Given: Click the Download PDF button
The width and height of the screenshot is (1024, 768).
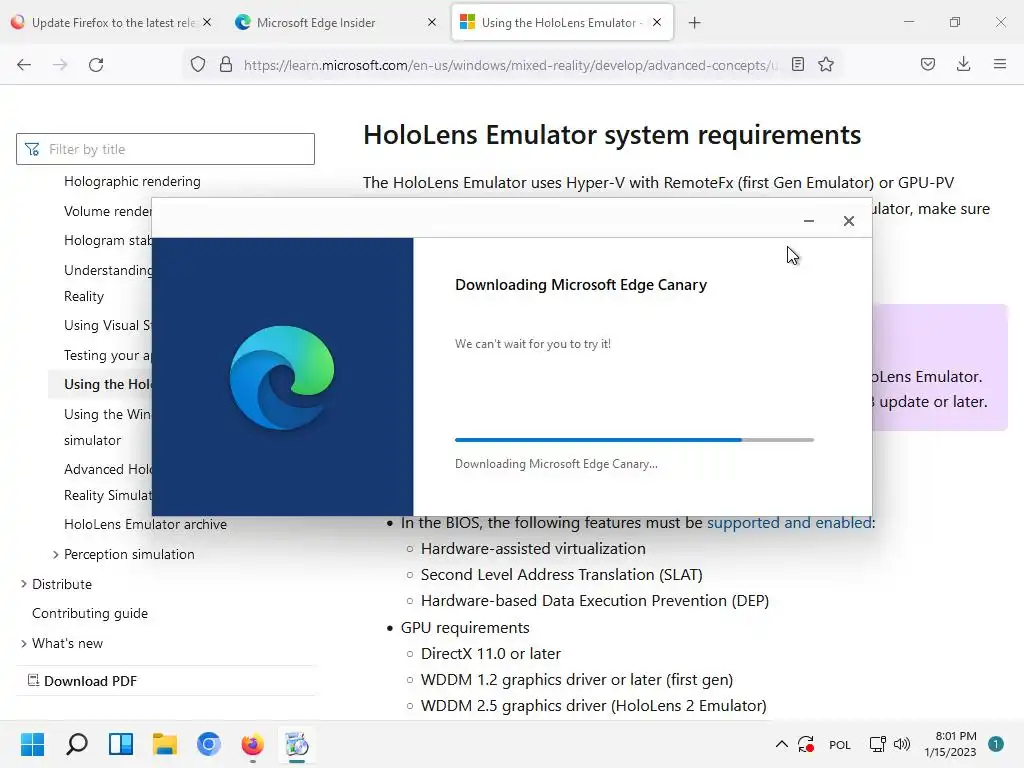Looking at the screenshot, I should (82, 681).
